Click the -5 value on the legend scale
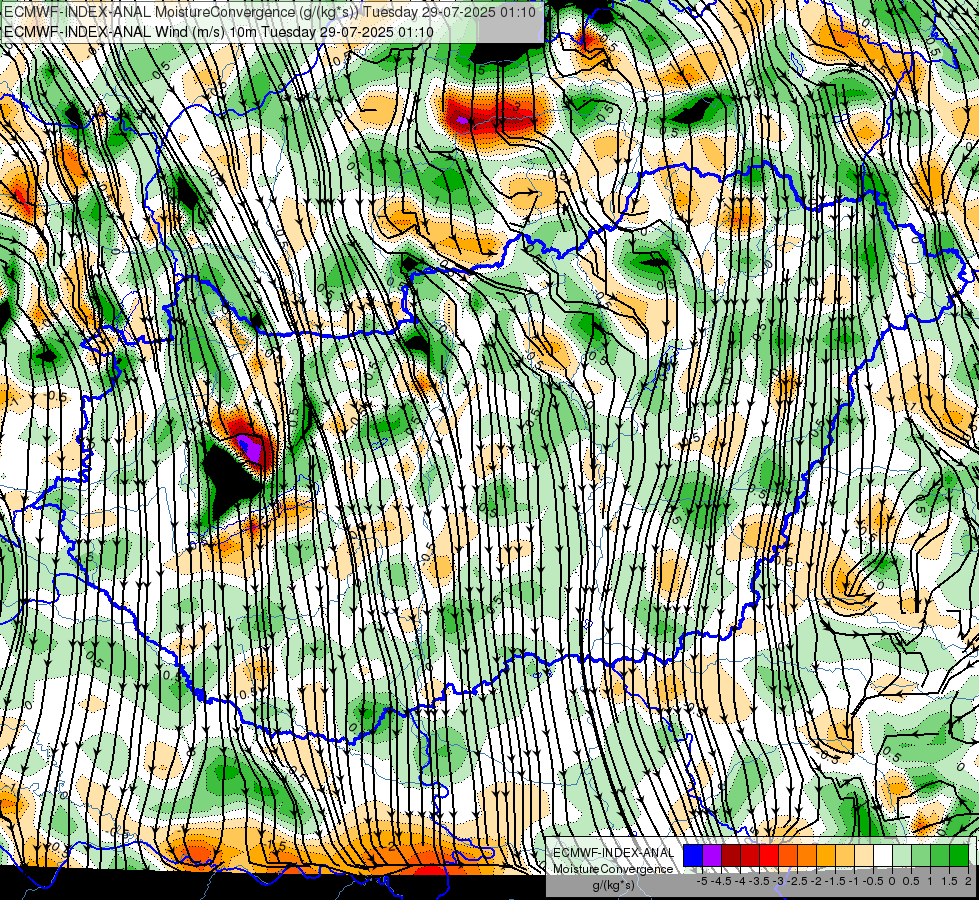This screenshot has width=979, height=900. pos(702,881)
